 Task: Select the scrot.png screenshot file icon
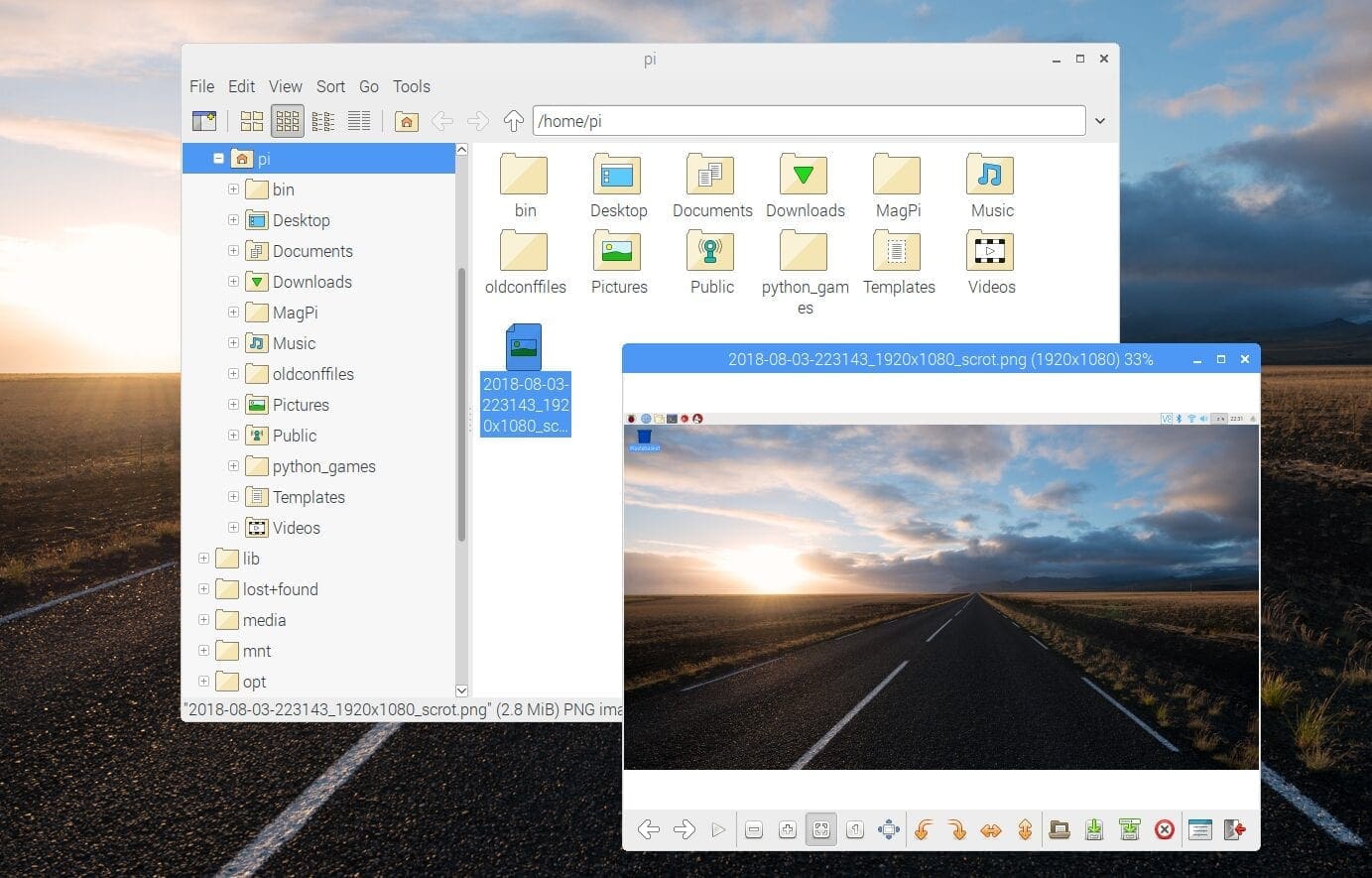point(524,347)
